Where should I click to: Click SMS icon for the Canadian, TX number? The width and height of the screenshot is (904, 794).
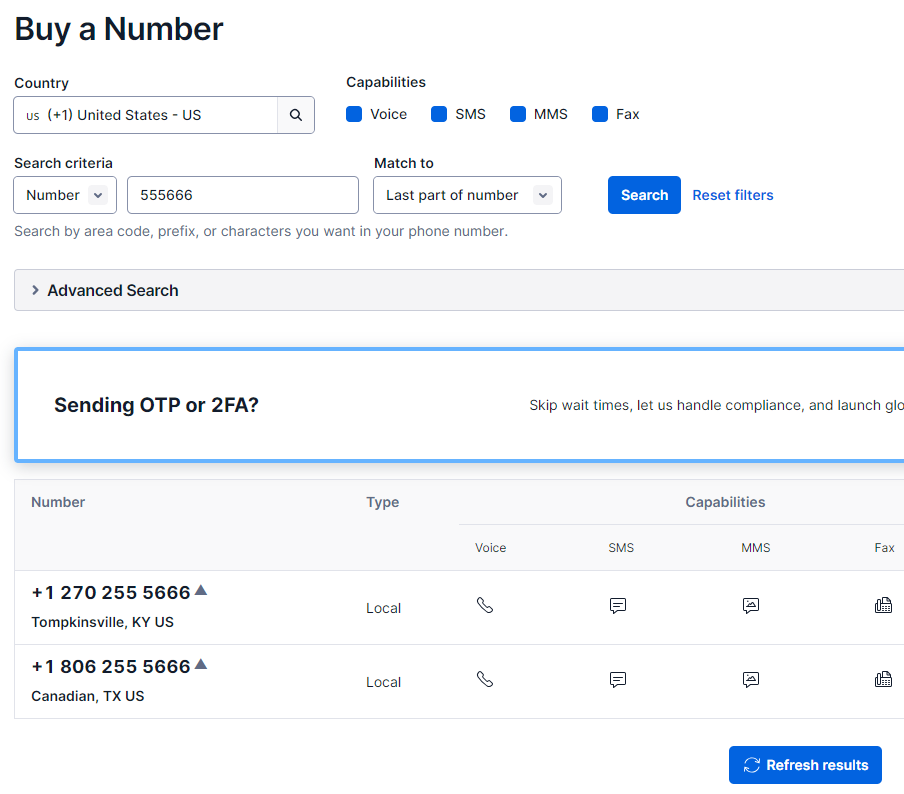(x=617, y=679)
